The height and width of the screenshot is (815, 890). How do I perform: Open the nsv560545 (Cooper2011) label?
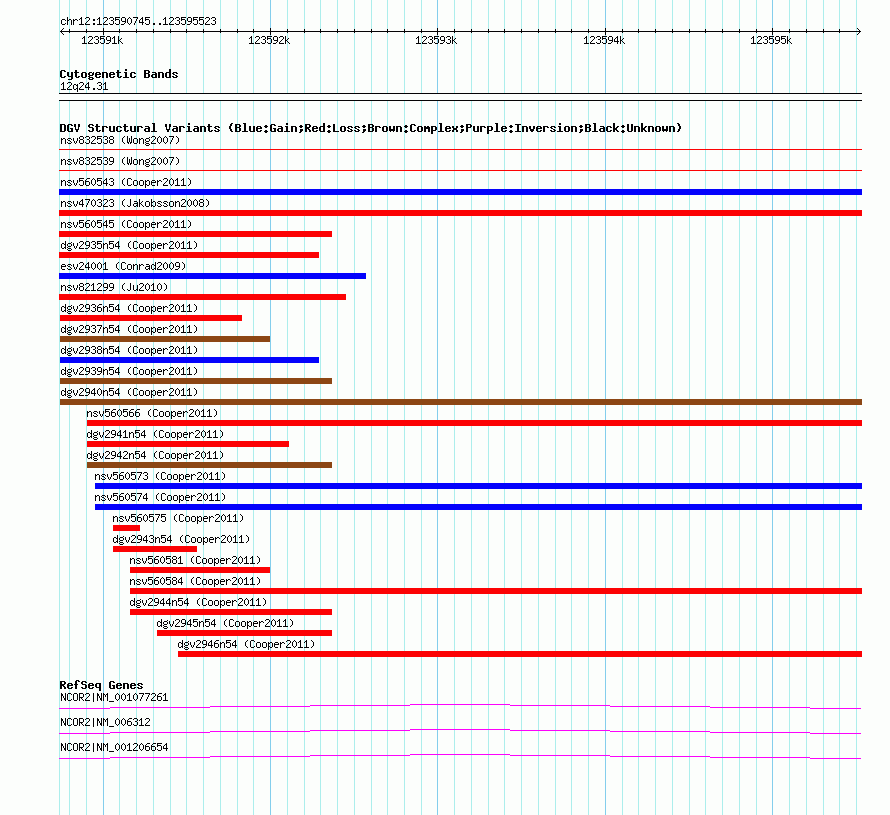(x=126, y=224)
